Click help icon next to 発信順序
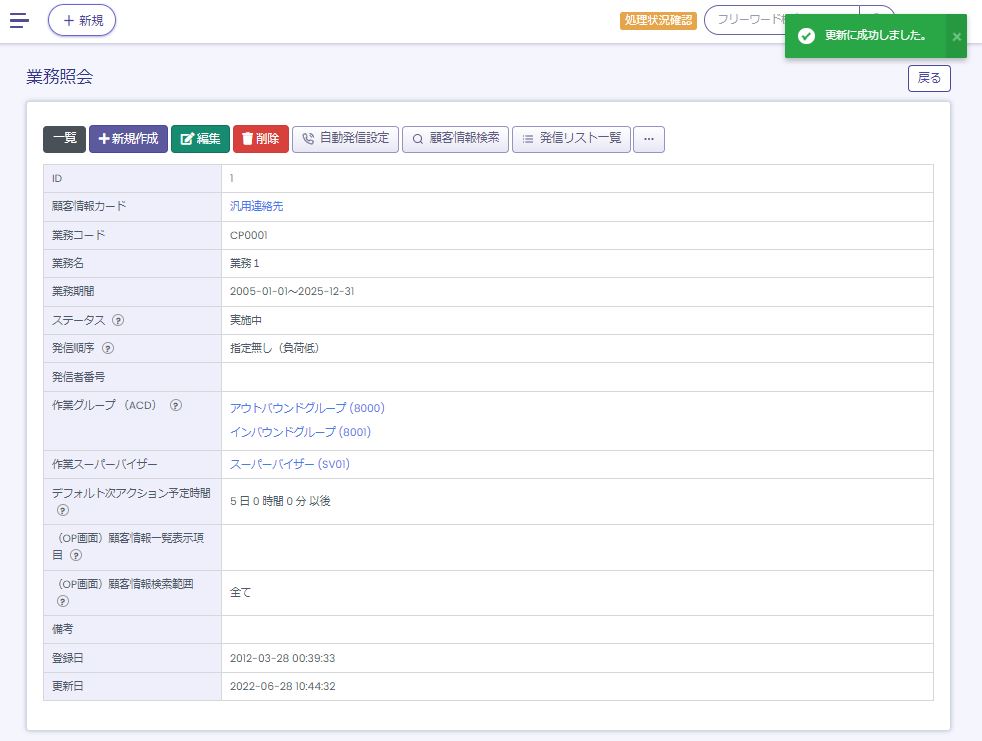Image resolution: width=982 pixels, height=741 pixels. tap(108, 349)
